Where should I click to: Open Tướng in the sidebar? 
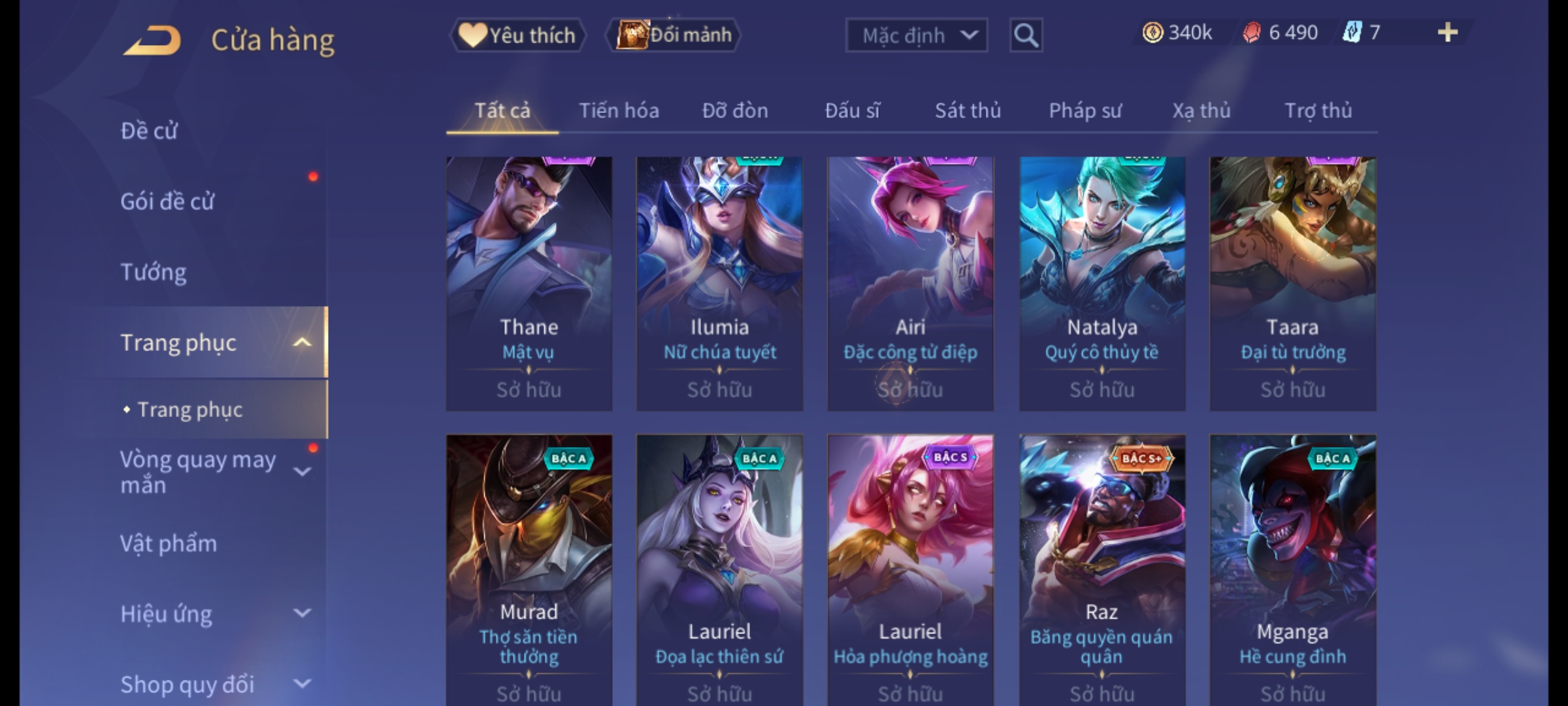coord(154,272)
